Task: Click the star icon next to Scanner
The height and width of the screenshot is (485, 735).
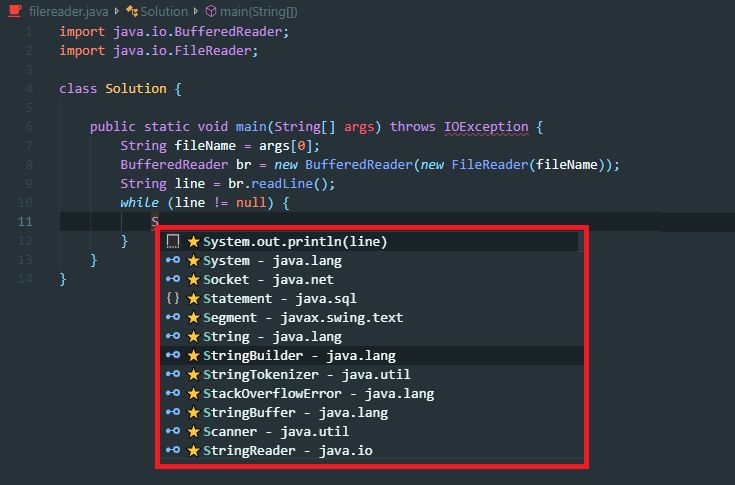Action: (194, 432)
